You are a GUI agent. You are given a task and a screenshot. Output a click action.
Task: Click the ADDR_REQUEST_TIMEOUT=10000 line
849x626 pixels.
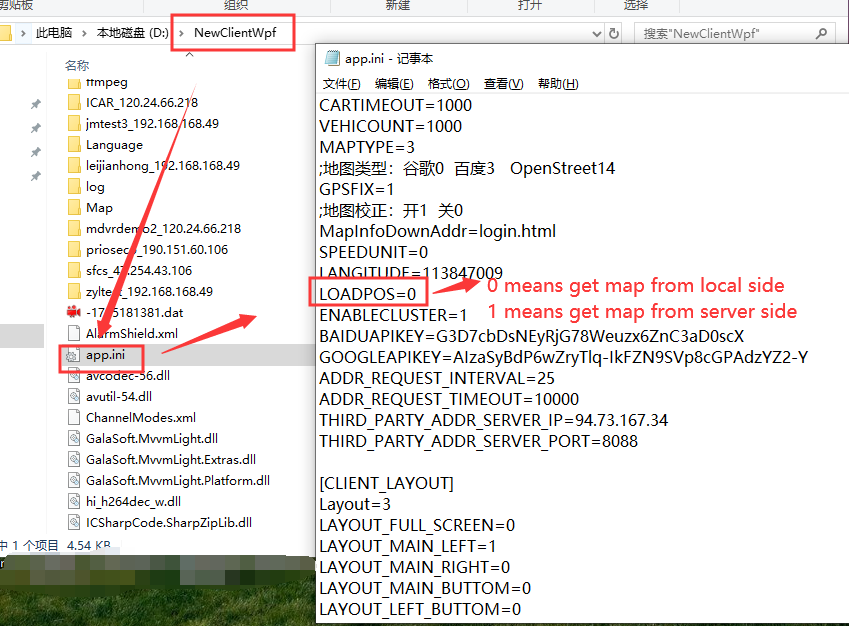click(449, 399)
